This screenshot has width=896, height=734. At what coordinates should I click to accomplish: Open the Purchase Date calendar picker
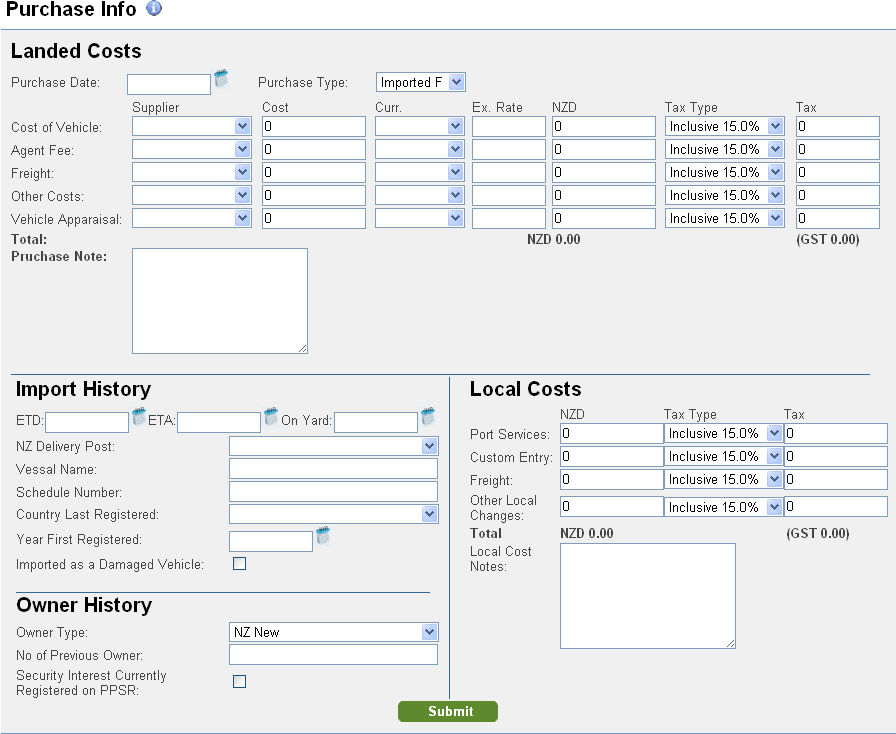point(221,78)
